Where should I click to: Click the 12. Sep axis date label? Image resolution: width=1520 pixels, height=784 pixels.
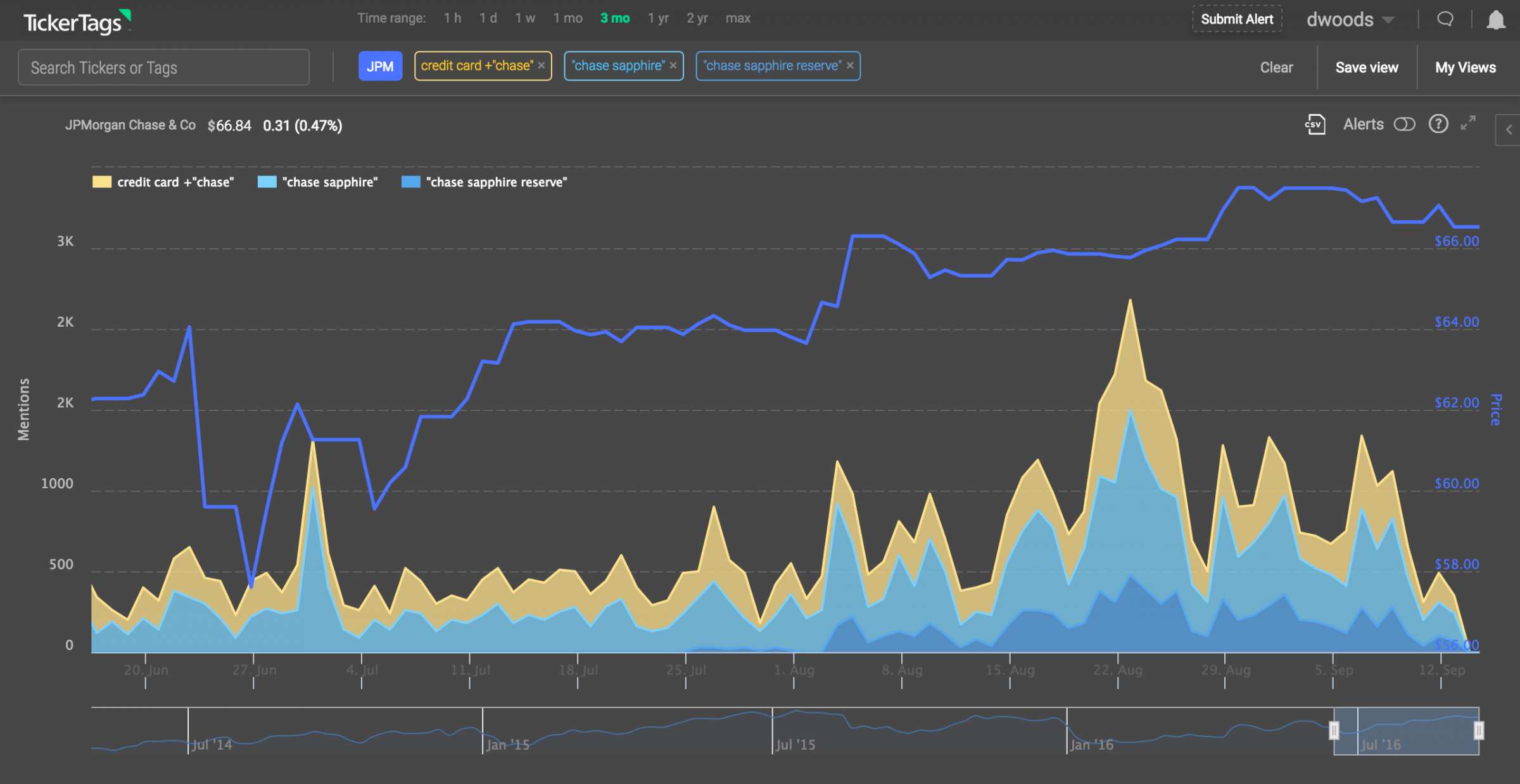[1441, 670]
